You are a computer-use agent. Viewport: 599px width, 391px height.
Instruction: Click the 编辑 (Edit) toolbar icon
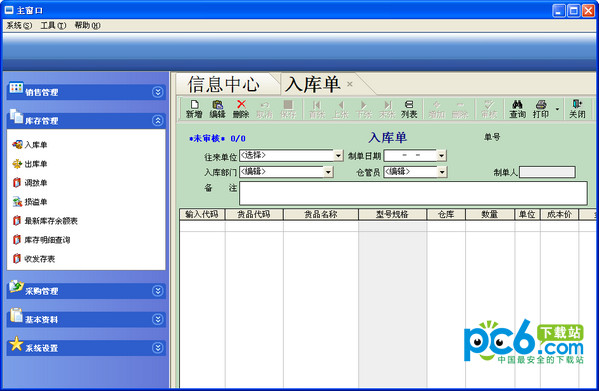pyautogui.click(x=217, y=109)
